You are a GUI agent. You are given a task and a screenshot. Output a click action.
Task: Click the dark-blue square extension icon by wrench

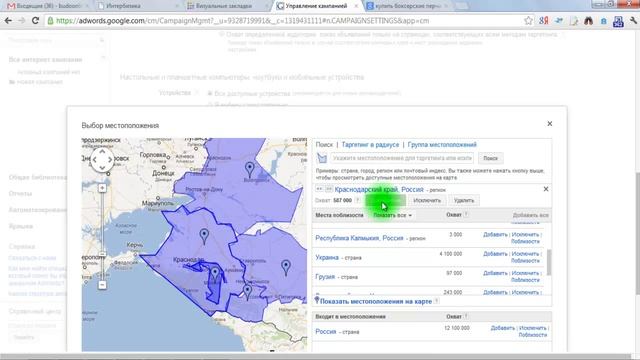pyautogui.click(x=618, y=21)
